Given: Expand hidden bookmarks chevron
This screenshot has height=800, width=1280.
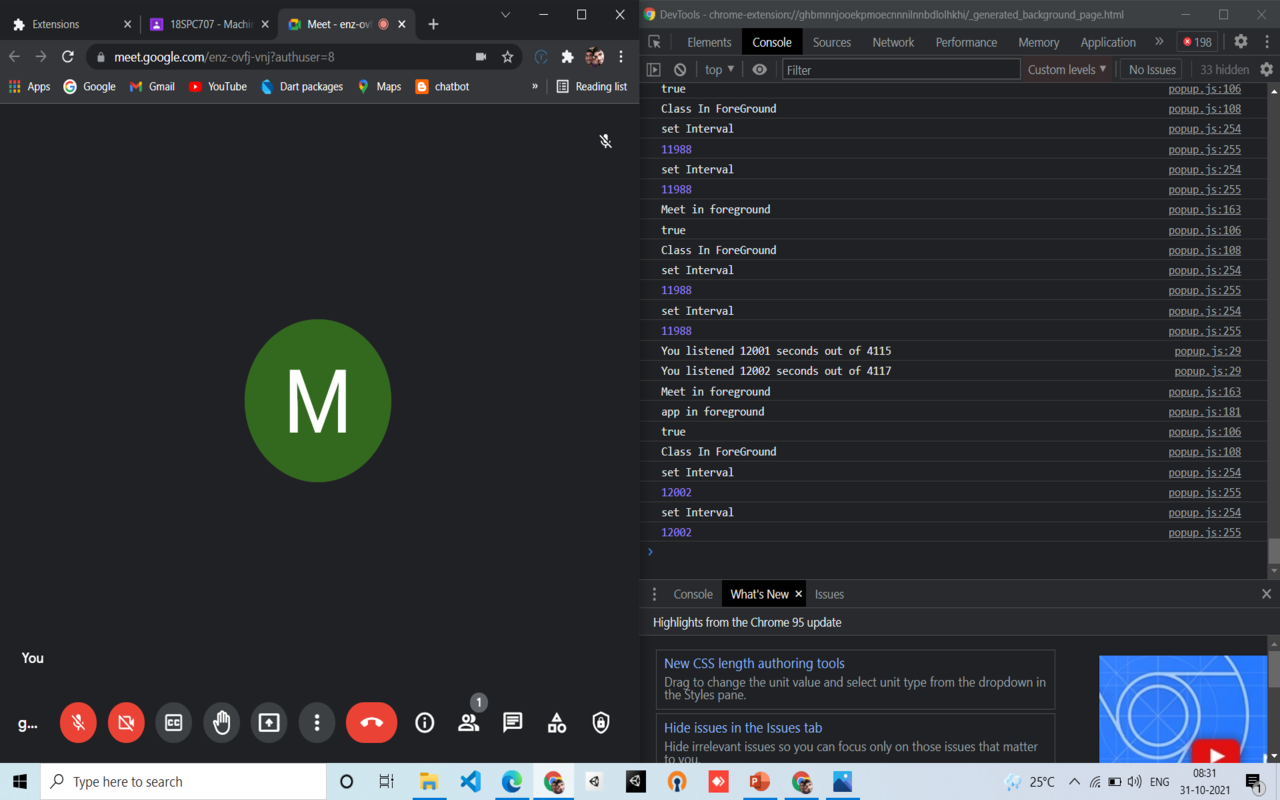Looking at the screenshot, I should click(x=535, y=87).
